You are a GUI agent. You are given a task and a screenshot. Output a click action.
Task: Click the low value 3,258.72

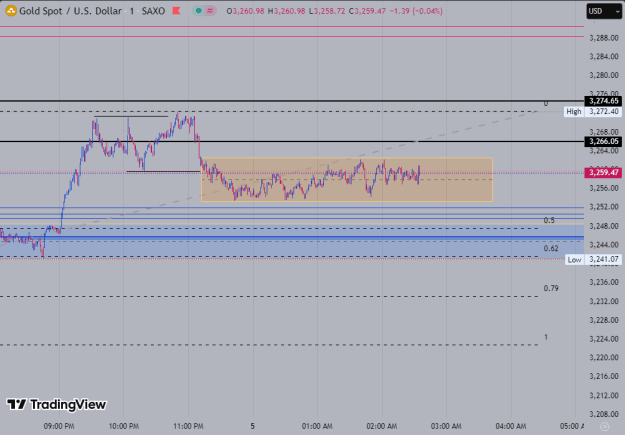point(327,11)
